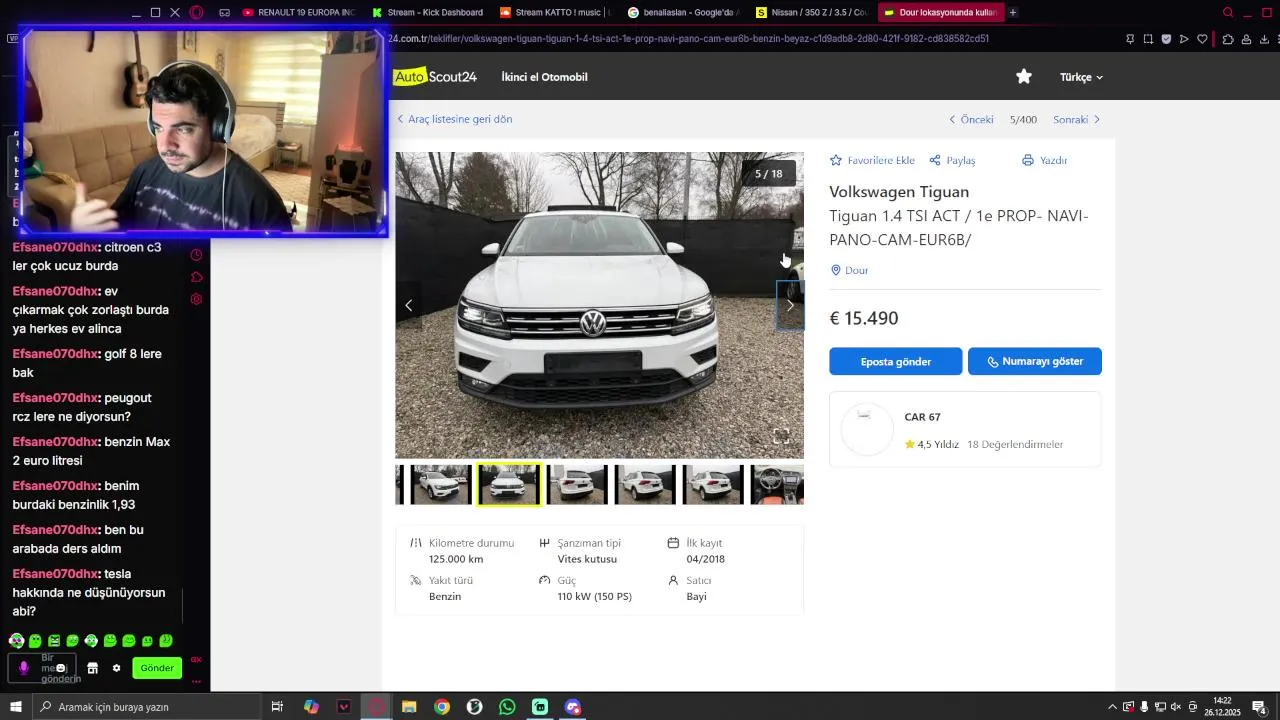Click Efsane070dhx username in tesla message
Image resolution: width=1280 pixels, height=720 pixels.
[55, 574]
